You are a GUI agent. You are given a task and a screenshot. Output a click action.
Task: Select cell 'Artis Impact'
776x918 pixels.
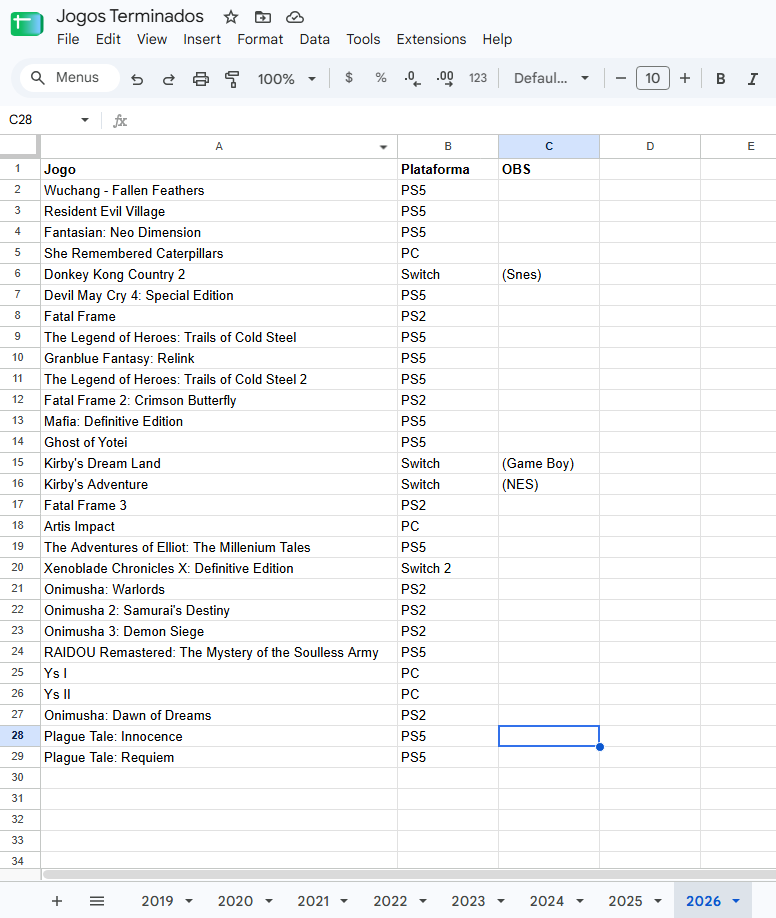click(219, 526)
